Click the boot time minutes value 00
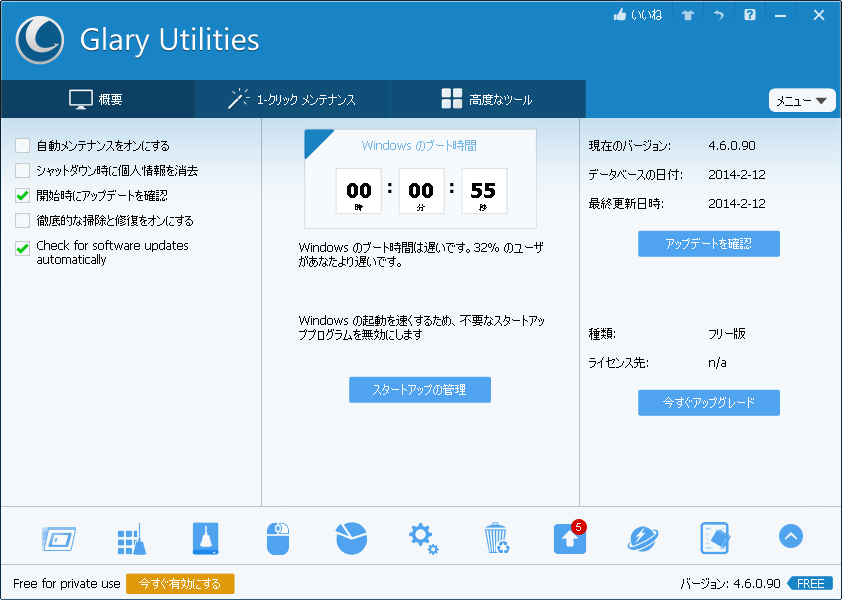 [x=421, y=191]
